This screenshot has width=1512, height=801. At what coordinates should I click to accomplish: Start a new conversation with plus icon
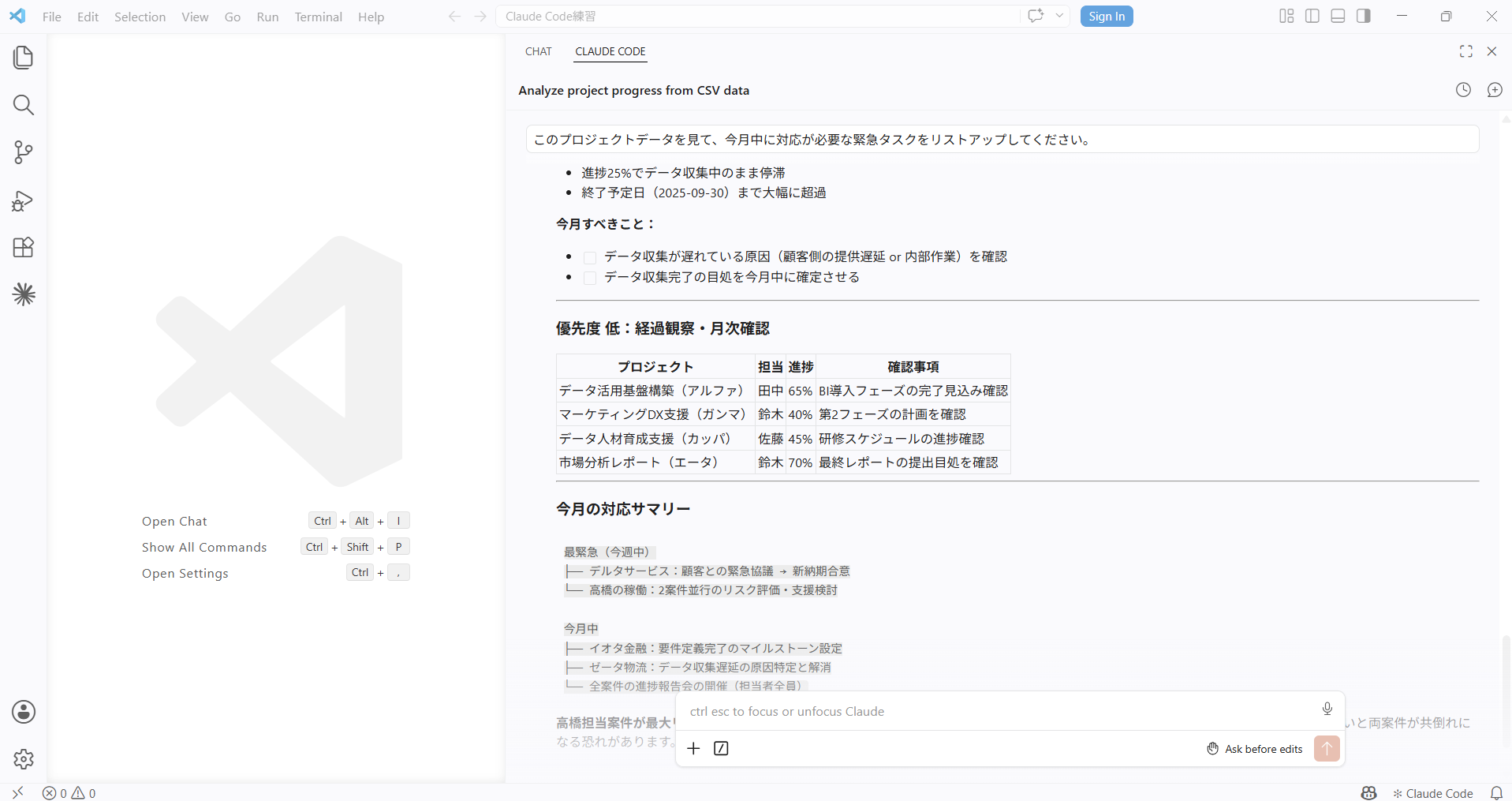(x=1495, y=90)
